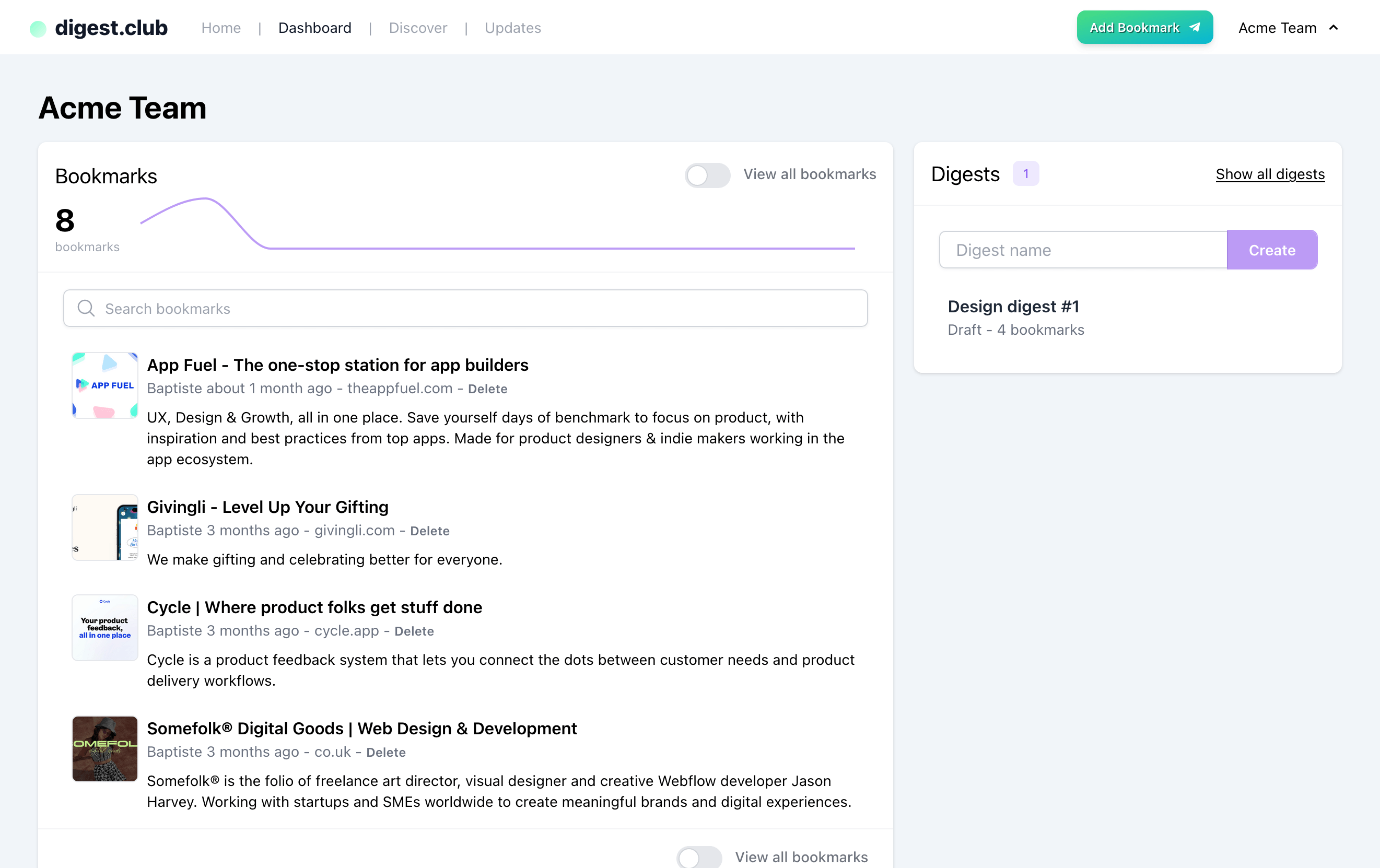Click the Digests count badge showing 1
The height and width of the screenshot is (868, 1380).
[x=1025, y=173]
